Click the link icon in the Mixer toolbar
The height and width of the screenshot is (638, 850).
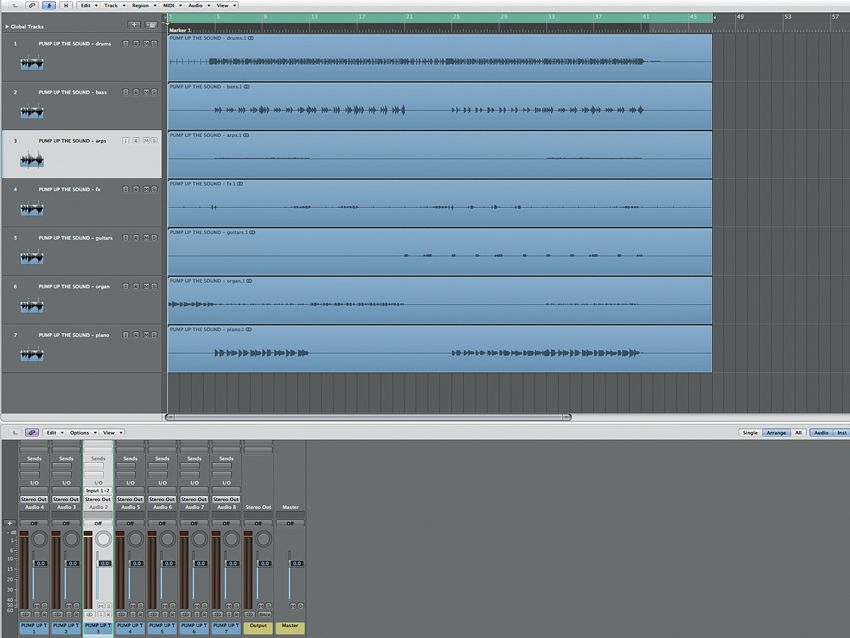pos(32,433)
